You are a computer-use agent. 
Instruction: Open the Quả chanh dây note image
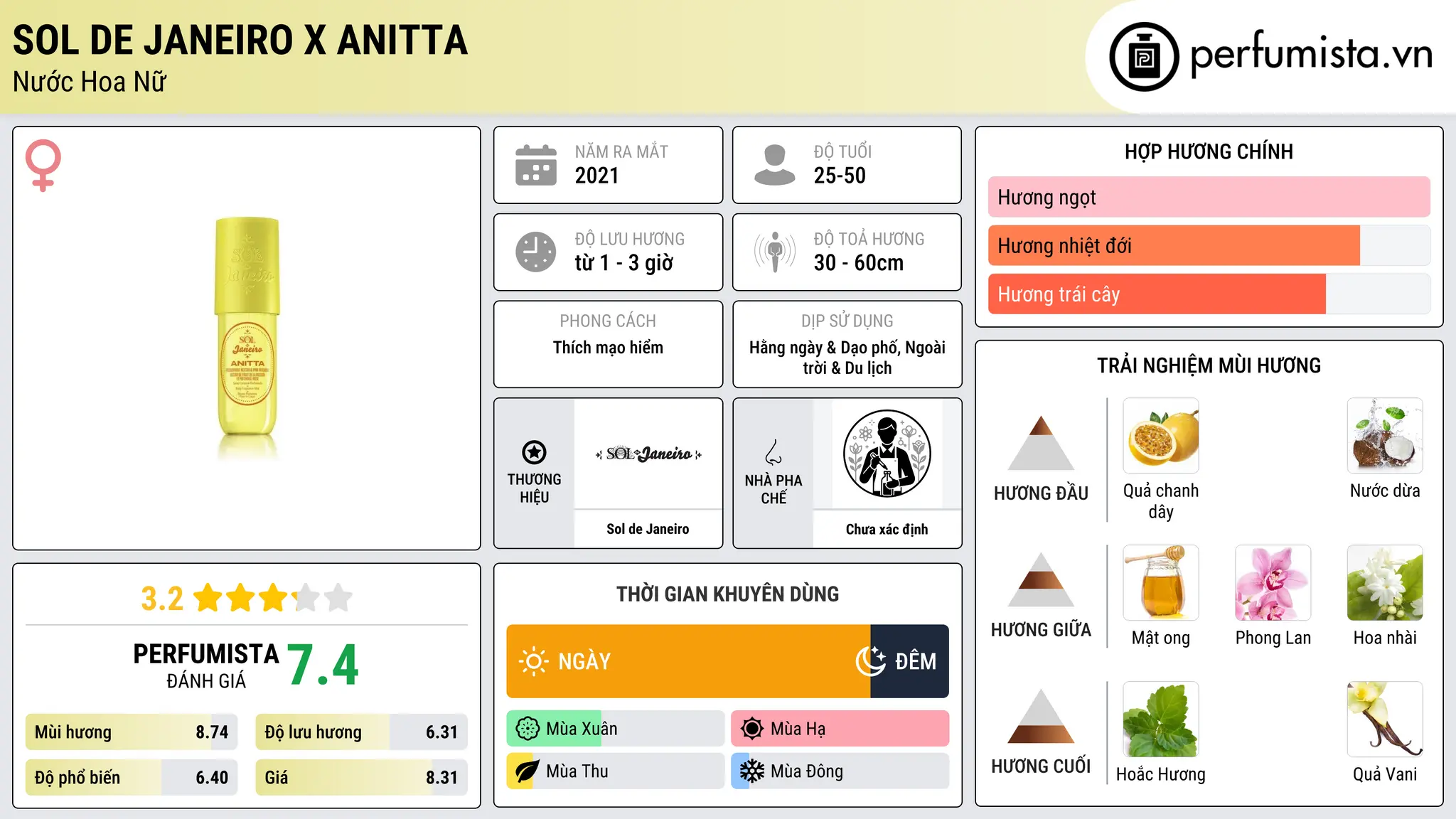click(1161, 436)
